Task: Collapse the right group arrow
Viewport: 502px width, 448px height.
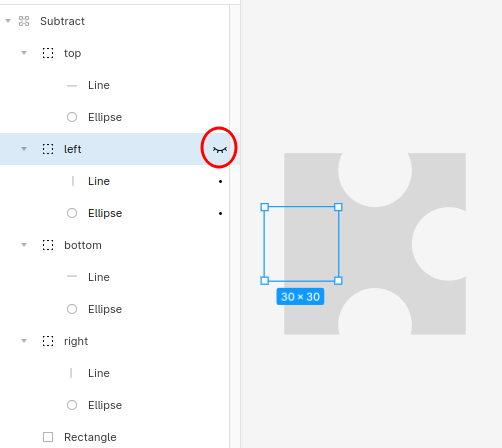Action: tap(24, 341)
